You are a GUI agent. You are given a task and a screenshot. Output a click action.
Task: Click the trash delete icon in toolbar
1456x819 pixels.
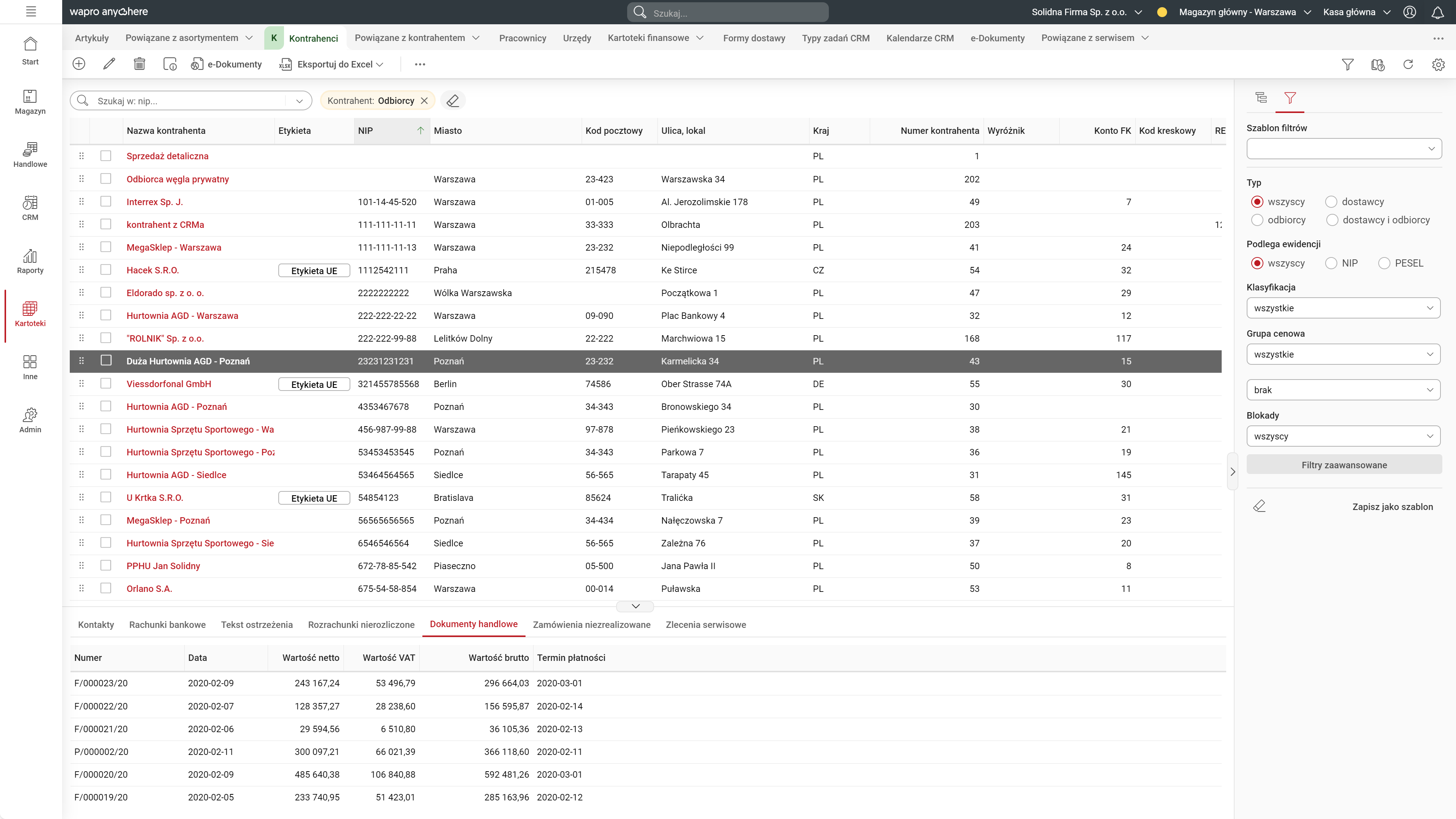pyautogui.click(x=139, y=64)
